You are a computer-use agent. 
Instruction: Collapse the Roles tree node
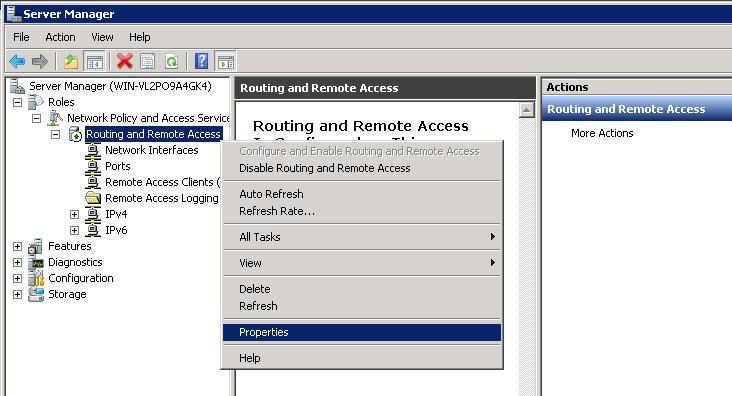17,102
